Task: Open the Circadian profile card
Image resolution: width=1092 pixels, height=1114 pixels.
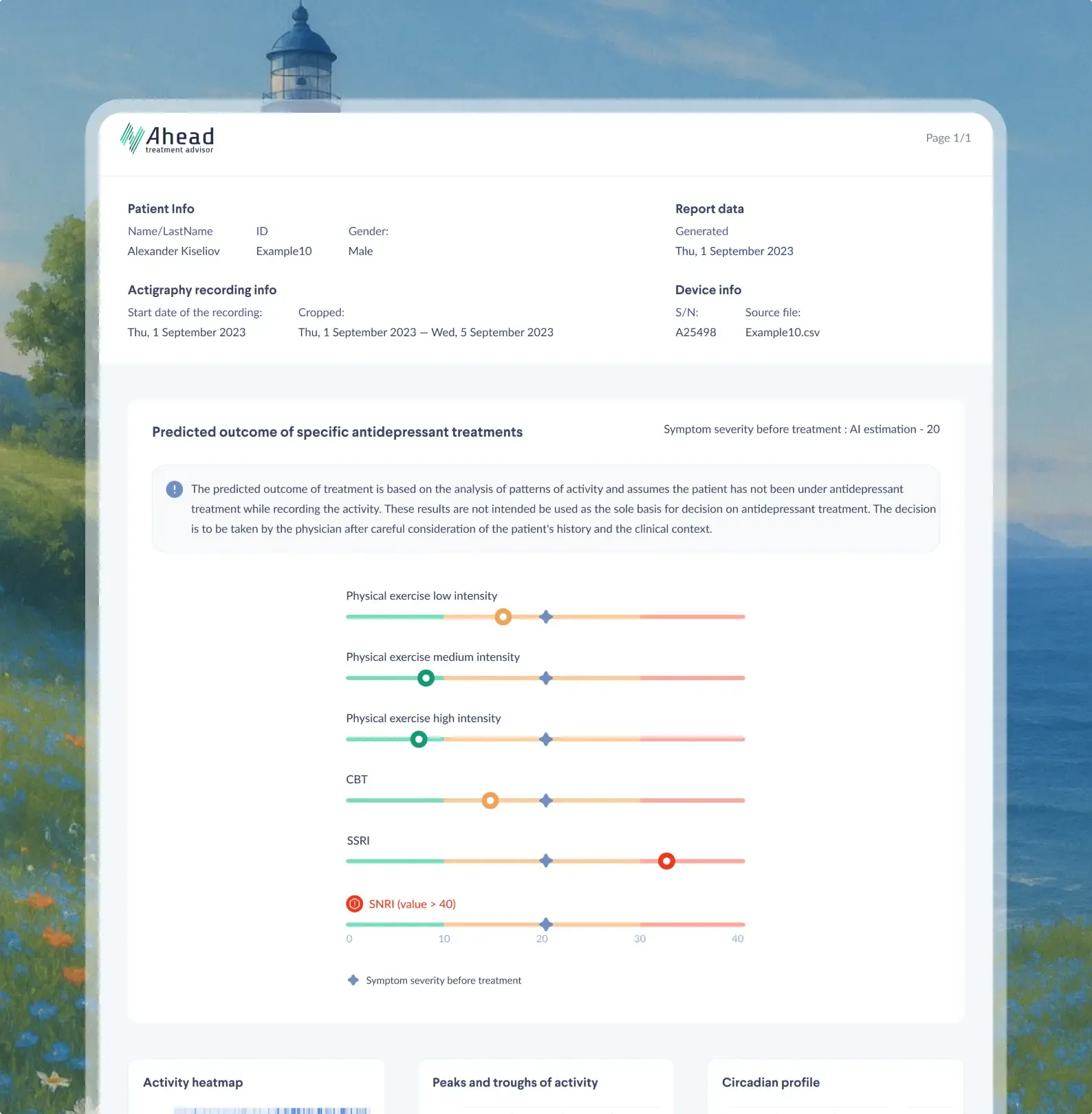Action: [835, 1085]
